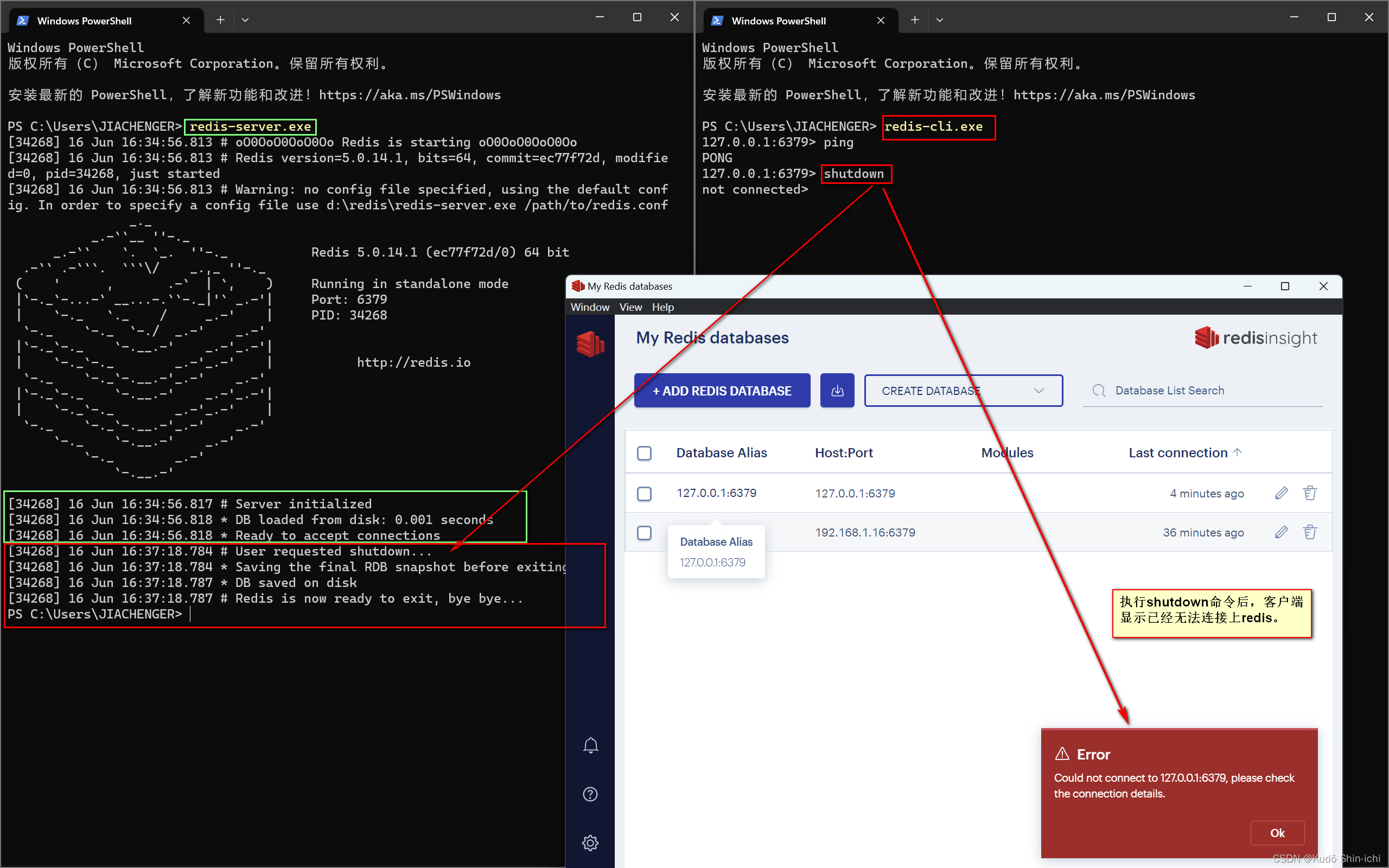Sort by Host:Port column
Screen dimensions: 1389x868
coord(844,452)
